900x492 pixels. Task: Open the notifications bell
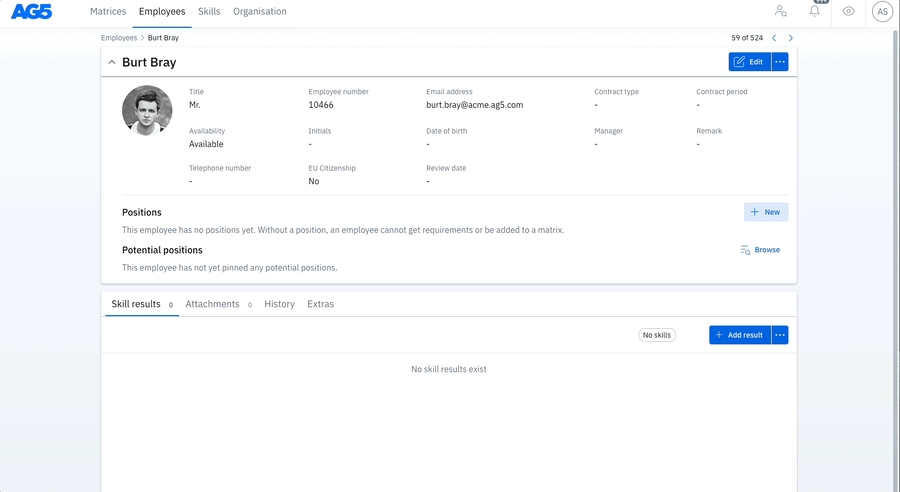click(x=814, y=12)
